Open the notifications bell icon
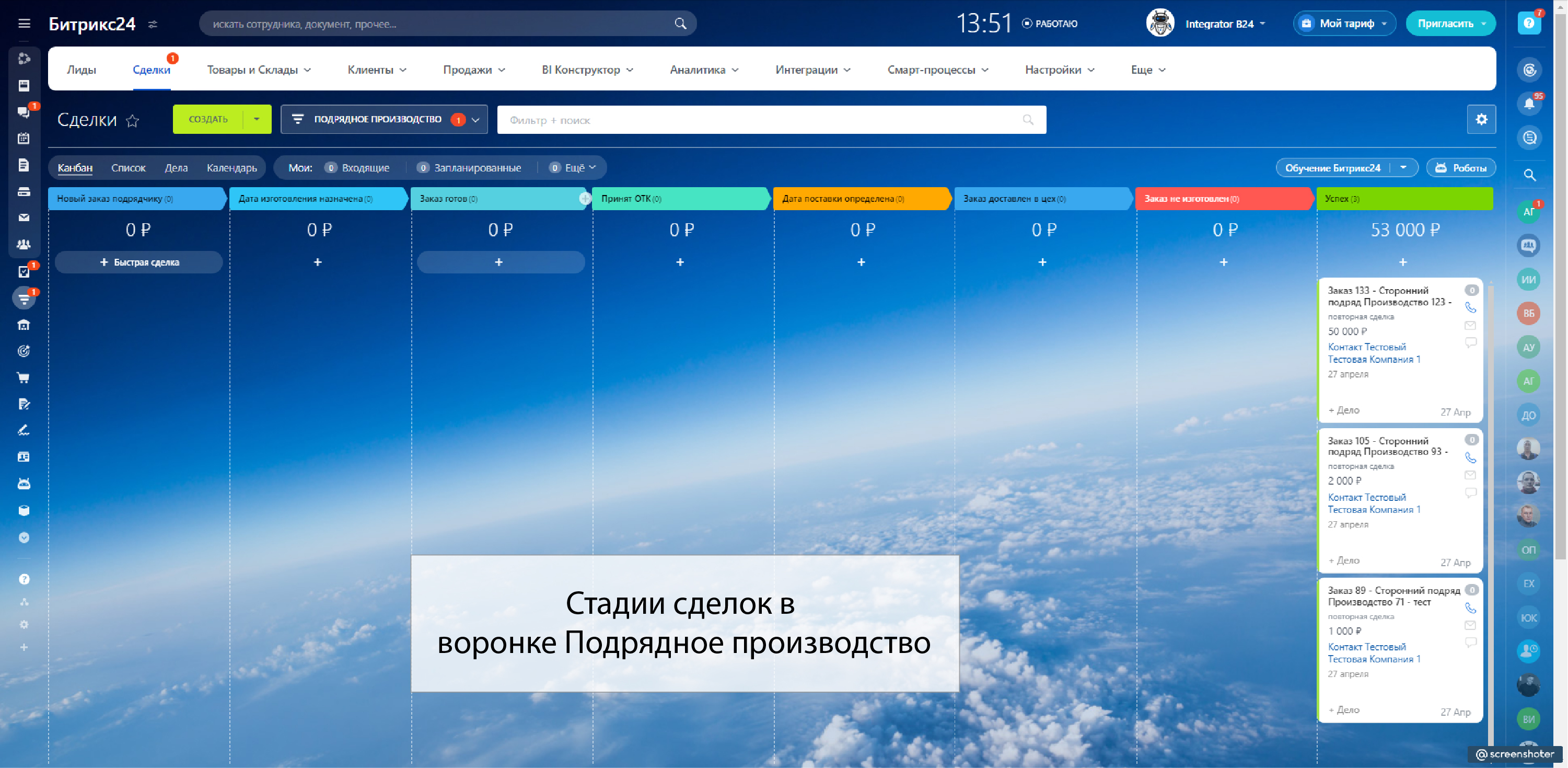Screen dimensions: 1568x768 (x=1528, y=104)
